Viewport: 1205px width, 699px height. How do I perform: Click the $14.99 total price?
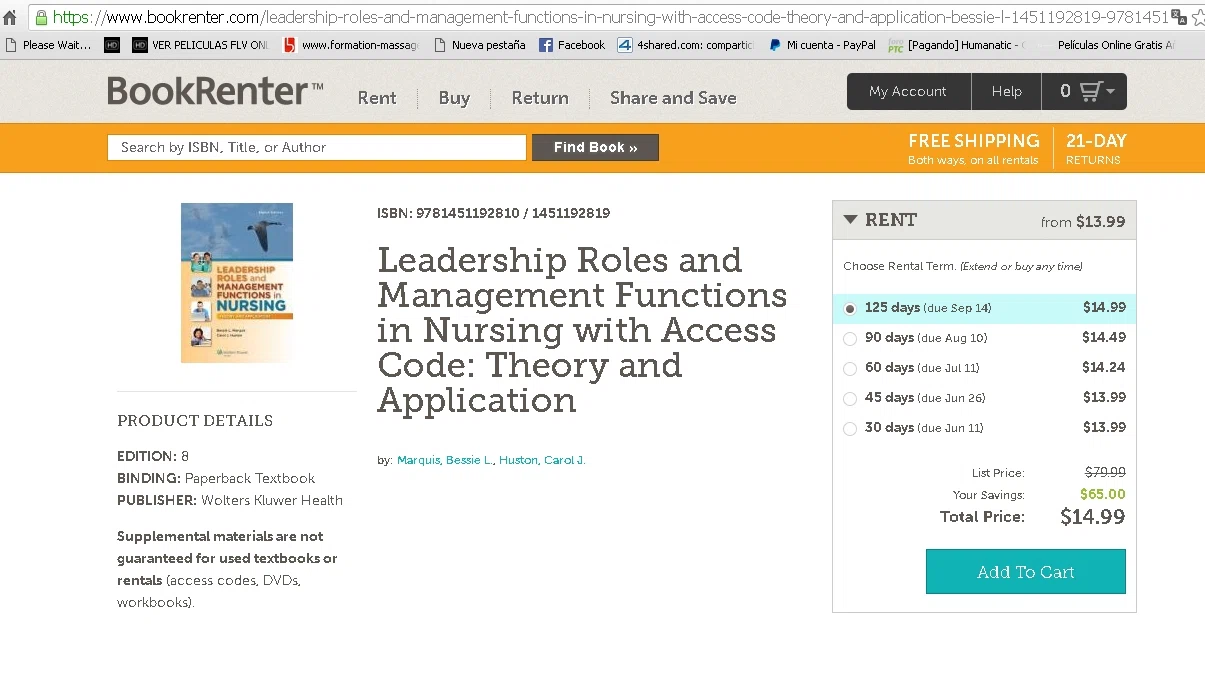click(x=1093, y=517)
